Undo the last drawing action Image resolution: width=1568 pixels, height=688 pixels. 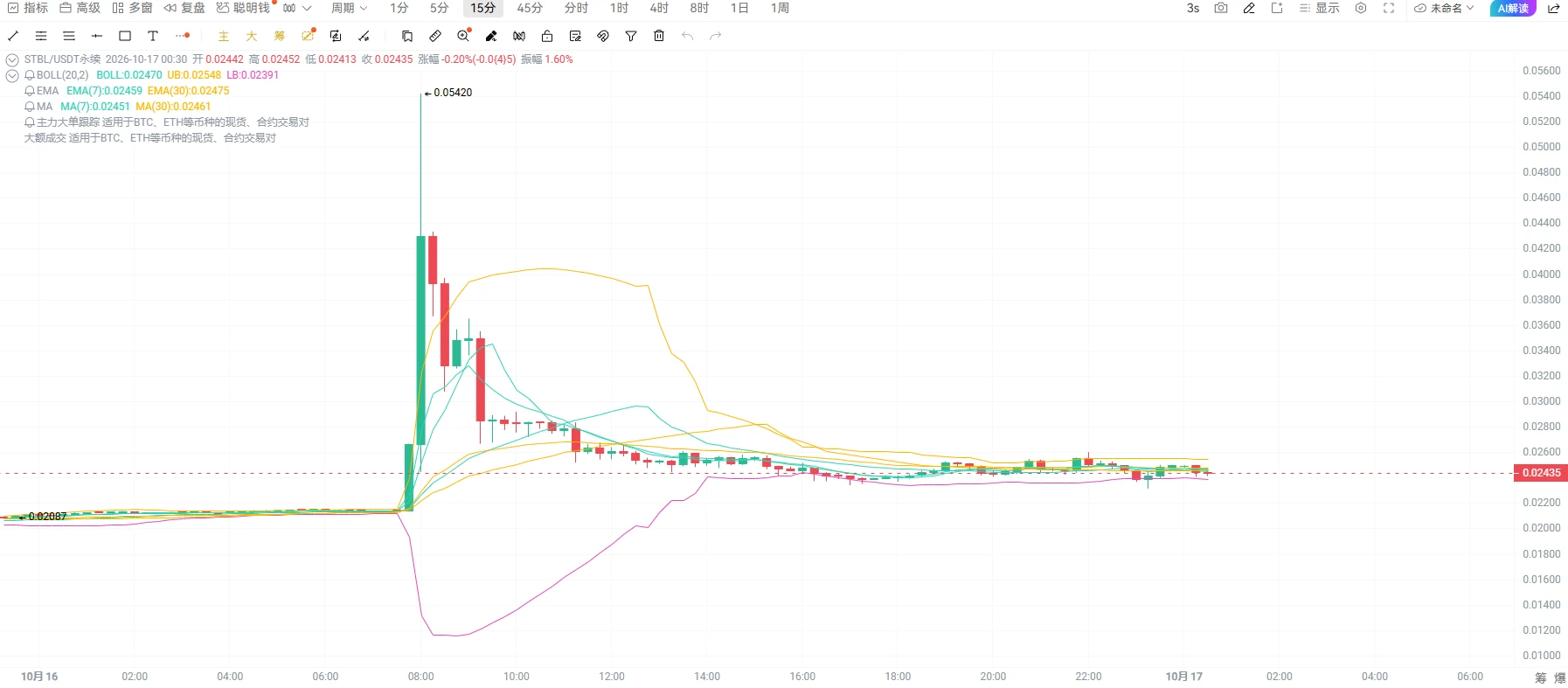pyautogui.click(x=687, y=36)
